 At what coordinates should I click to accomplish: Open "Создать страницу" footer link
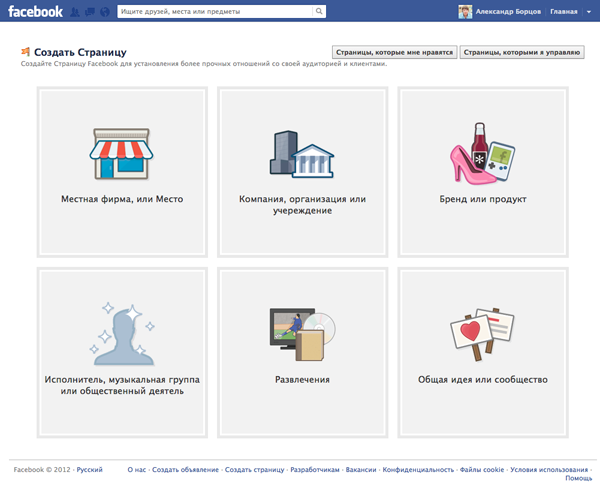254,469
